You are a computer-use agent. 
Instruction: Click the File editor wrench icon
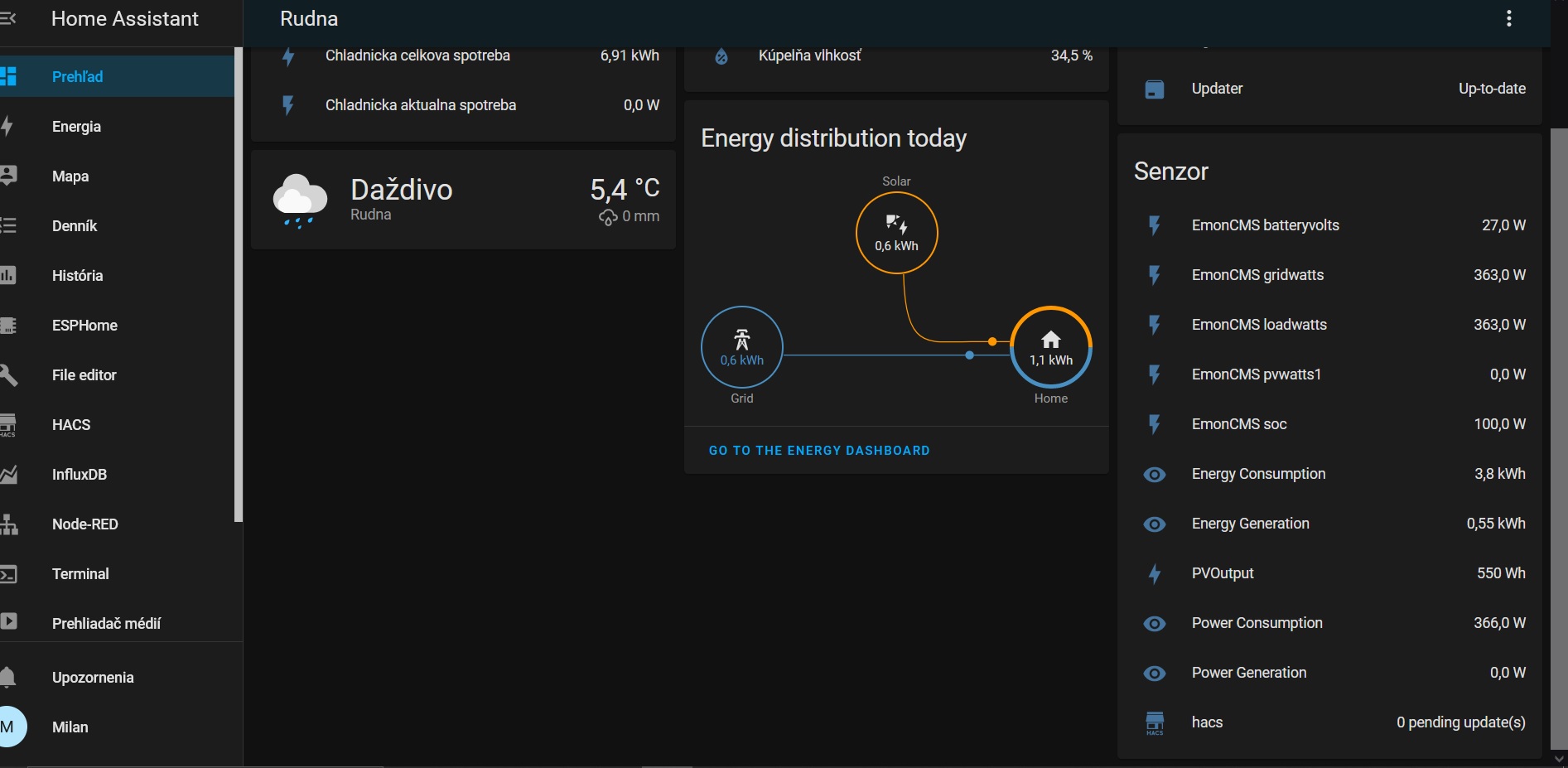coord(8,374)
